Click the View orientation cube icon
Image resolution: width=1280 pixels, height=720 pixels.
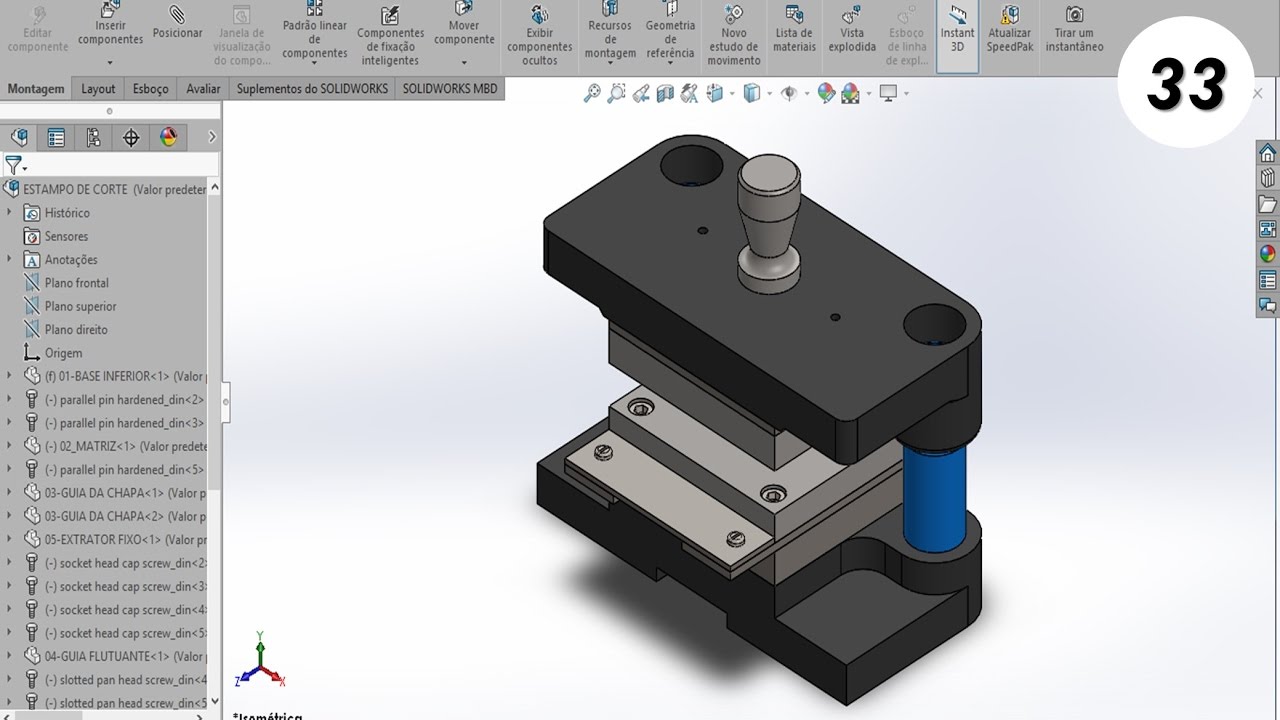click(715, 93)
